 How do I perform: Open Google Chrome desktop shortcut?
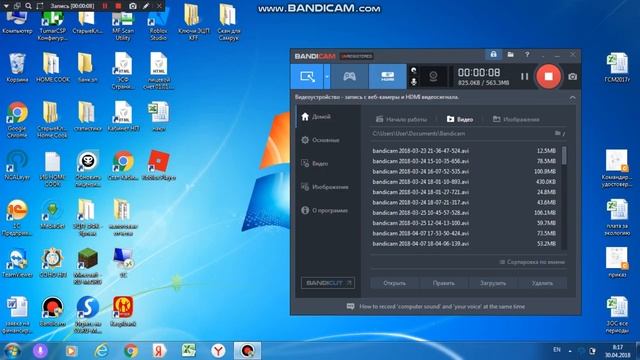[17, 119]
